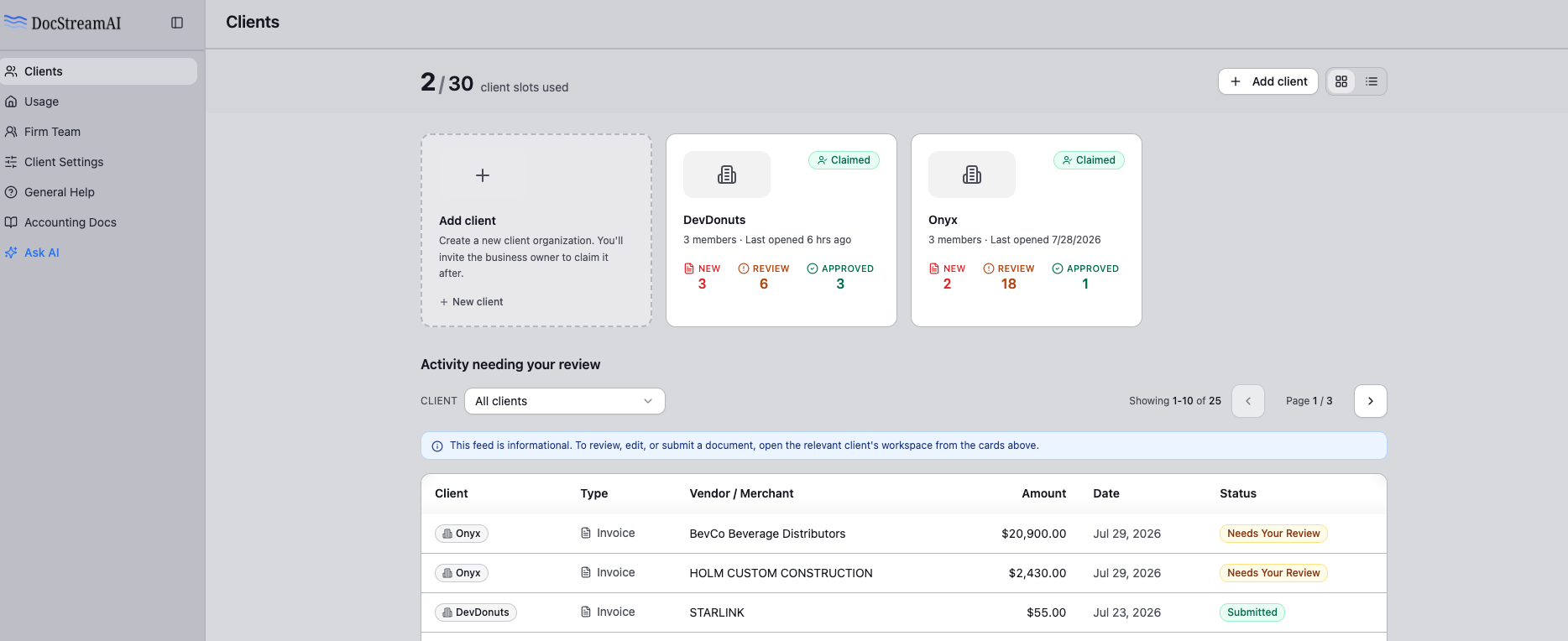The height and width of the screenshot is (641, 1568).
Task: Click Jul 23, 2026 date cell
Action: [1126, 612]
